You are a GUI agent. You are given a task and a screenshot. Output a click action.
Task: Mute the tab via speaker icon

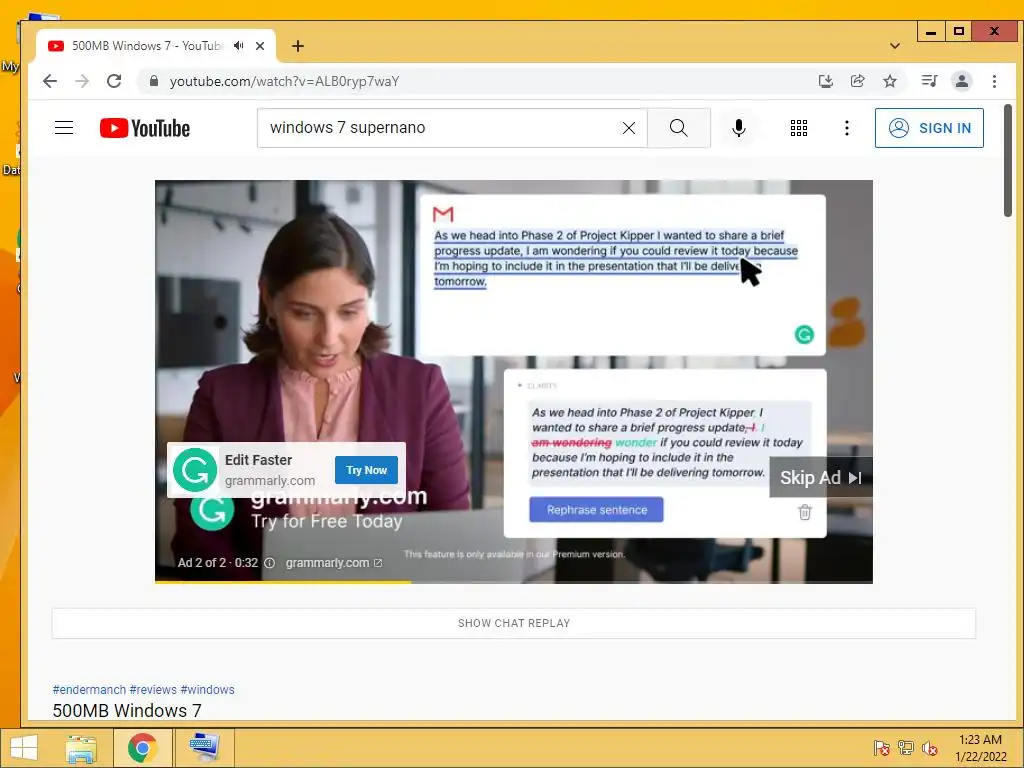click(238, 46)
